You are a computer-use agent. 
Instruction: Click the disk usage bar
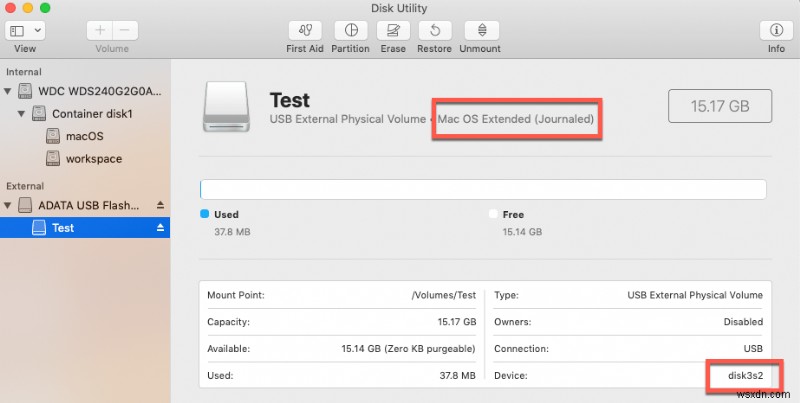(483, 189)
